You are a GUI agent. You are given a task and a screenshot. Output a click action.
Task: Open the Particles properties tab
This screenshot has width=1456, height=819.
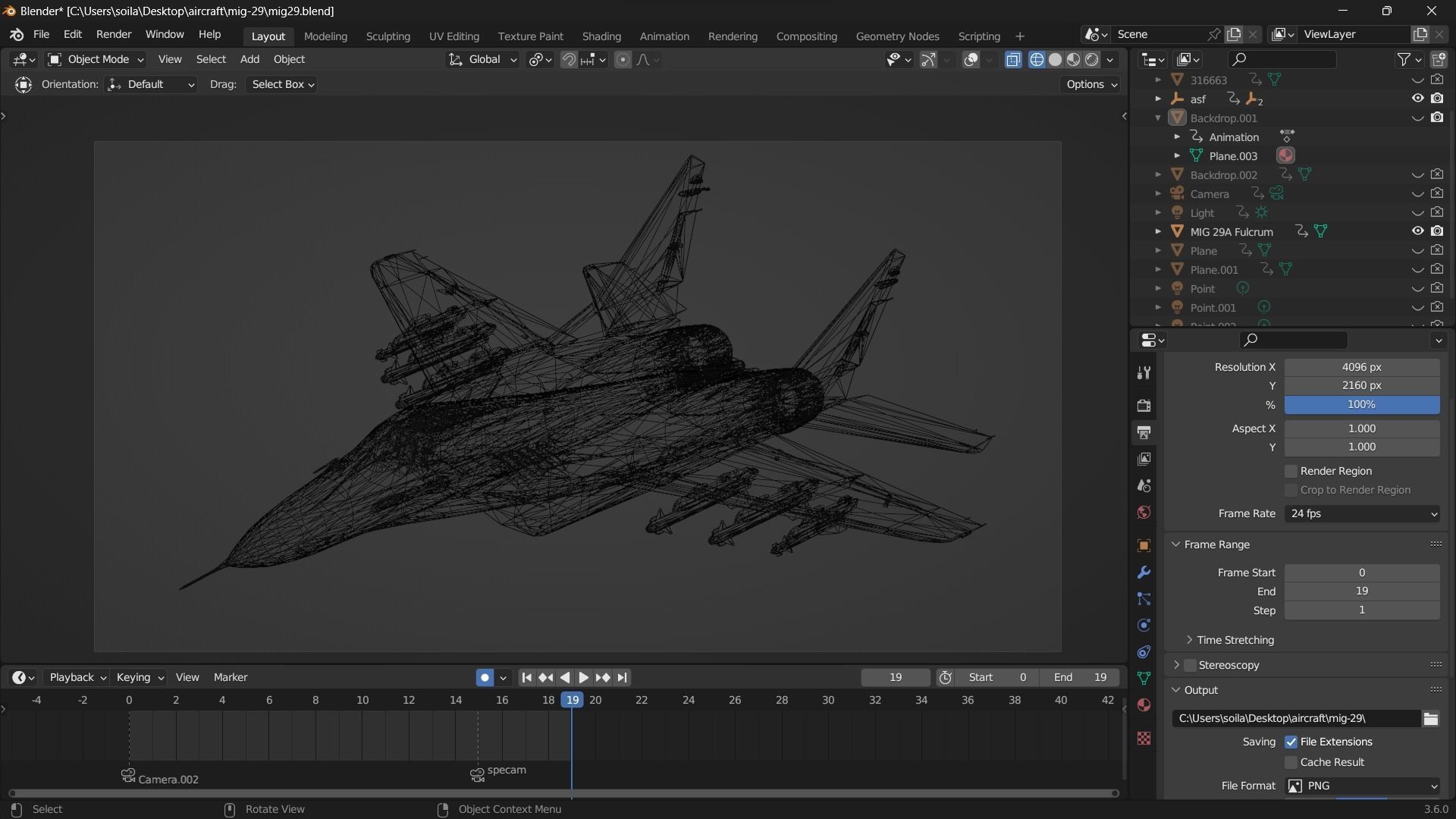[1144, 599]
